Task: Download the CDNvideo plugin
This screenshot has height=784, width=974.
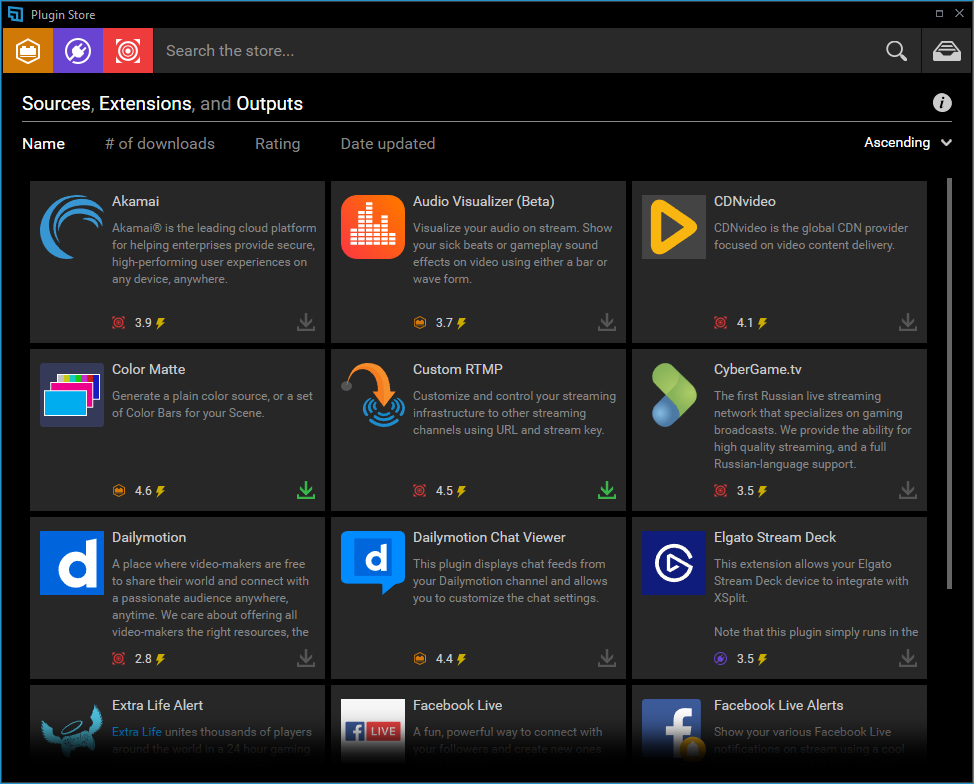Action: pyautogui.click(x=908, y=322)
